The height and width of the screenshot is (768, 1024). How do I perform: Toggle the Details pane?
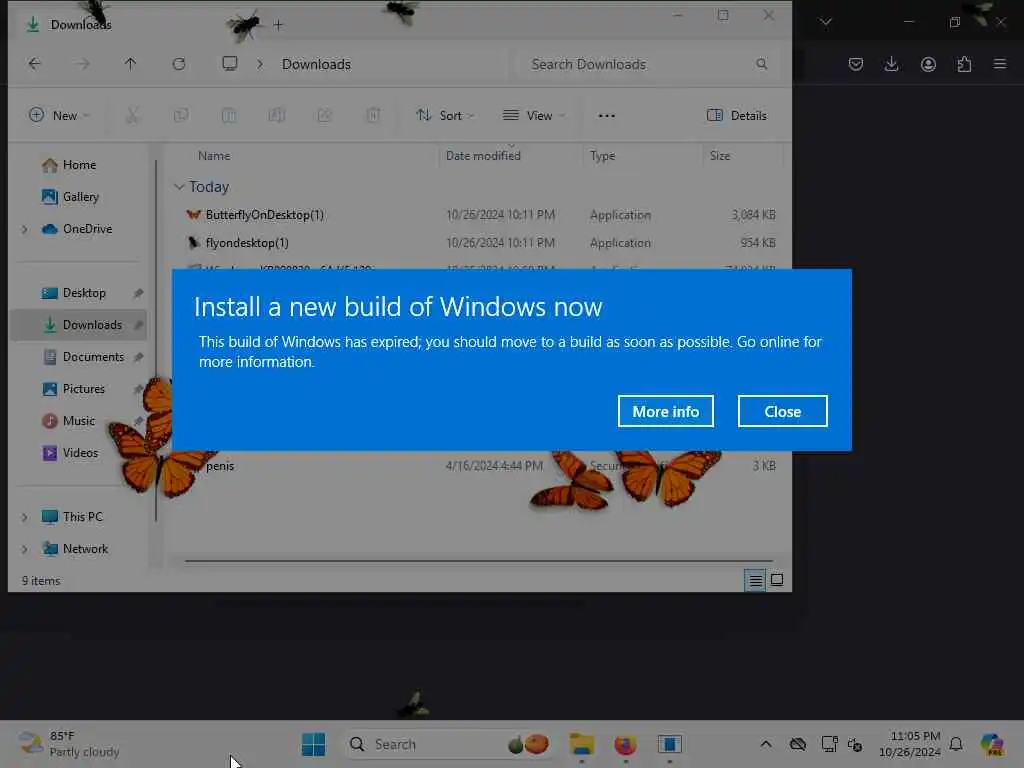pos(737,116)
